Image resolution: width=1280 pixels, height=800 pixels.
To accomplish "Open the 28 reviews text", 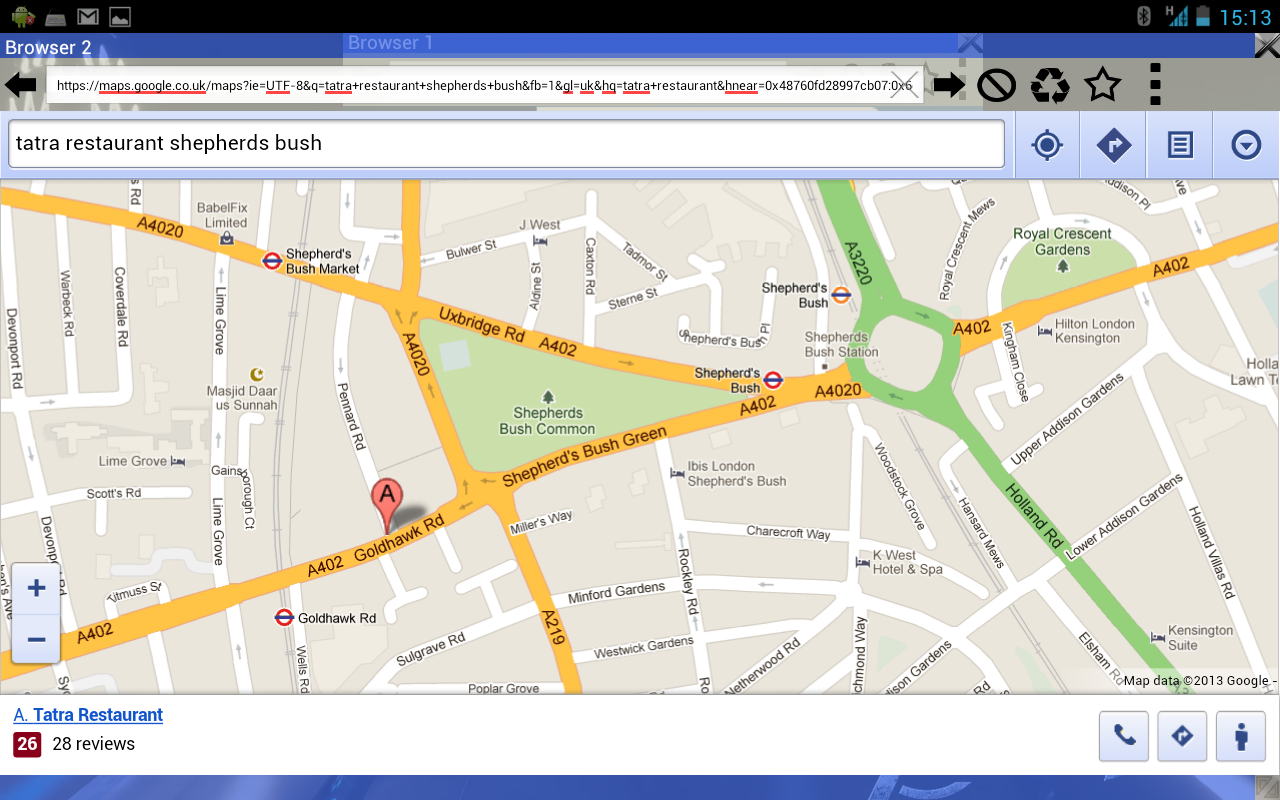I will pos(93,744).
